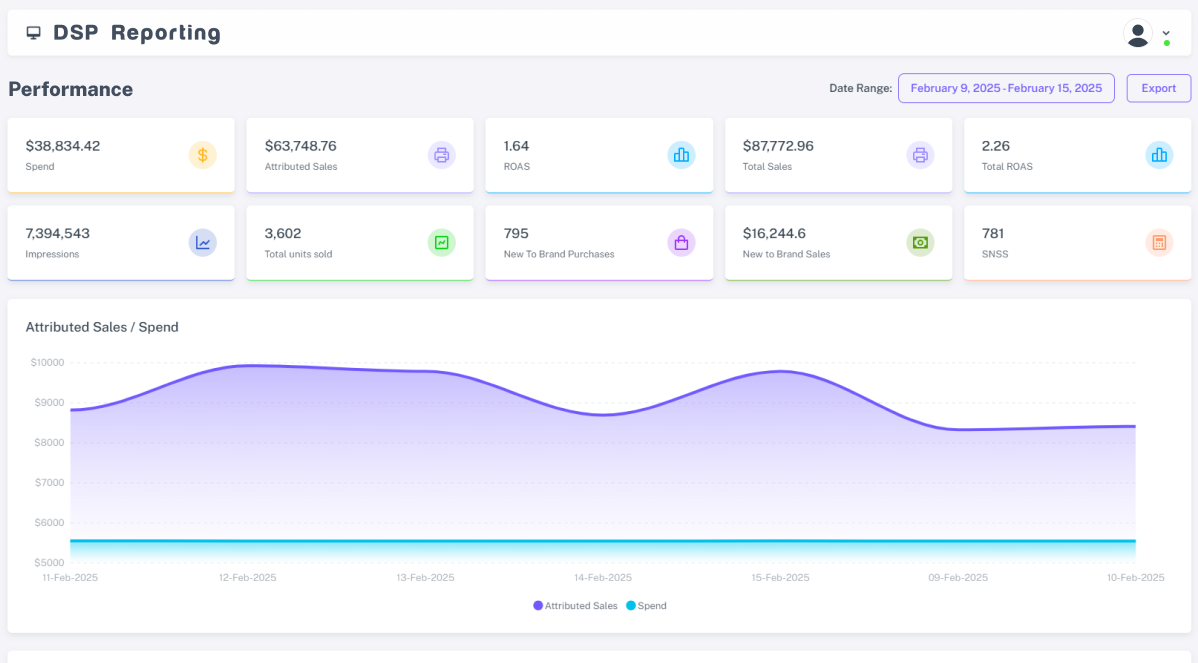Expand the chevron next to profile avatar

click(x=1166, y=33)
